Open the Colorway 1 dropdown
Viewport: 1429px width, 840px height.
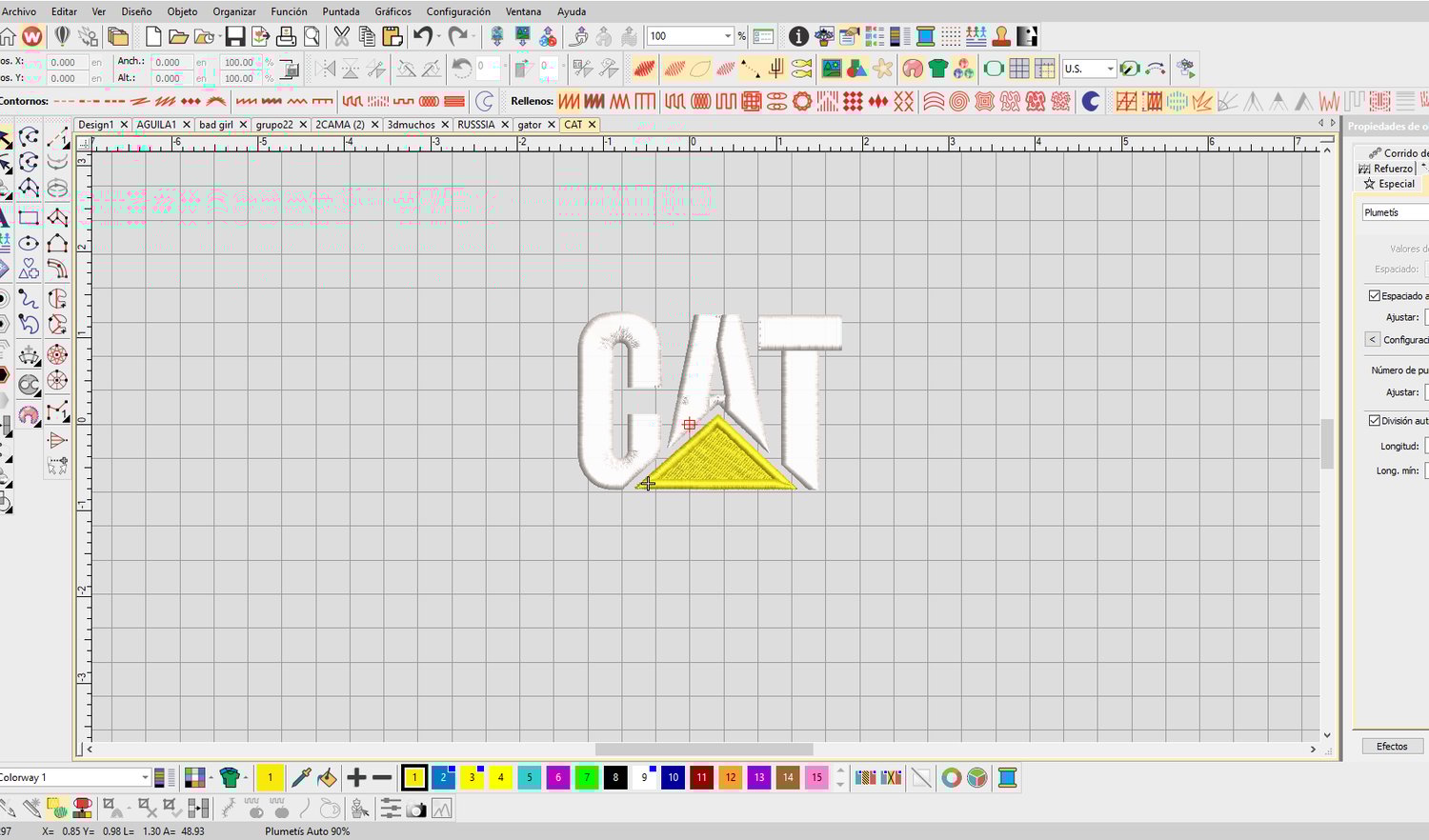point(145,778)
